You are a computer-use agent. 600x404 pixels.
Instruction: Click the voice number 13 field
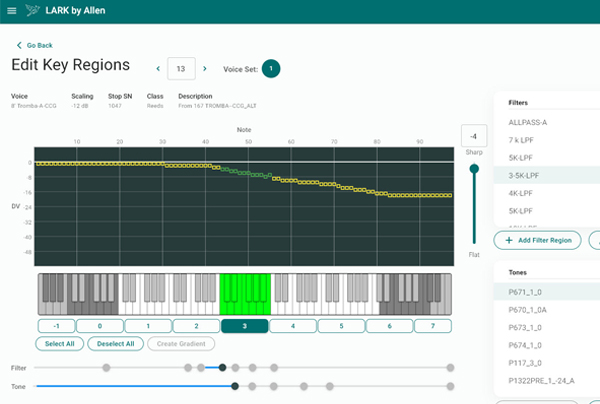click(x=181, y=69)
